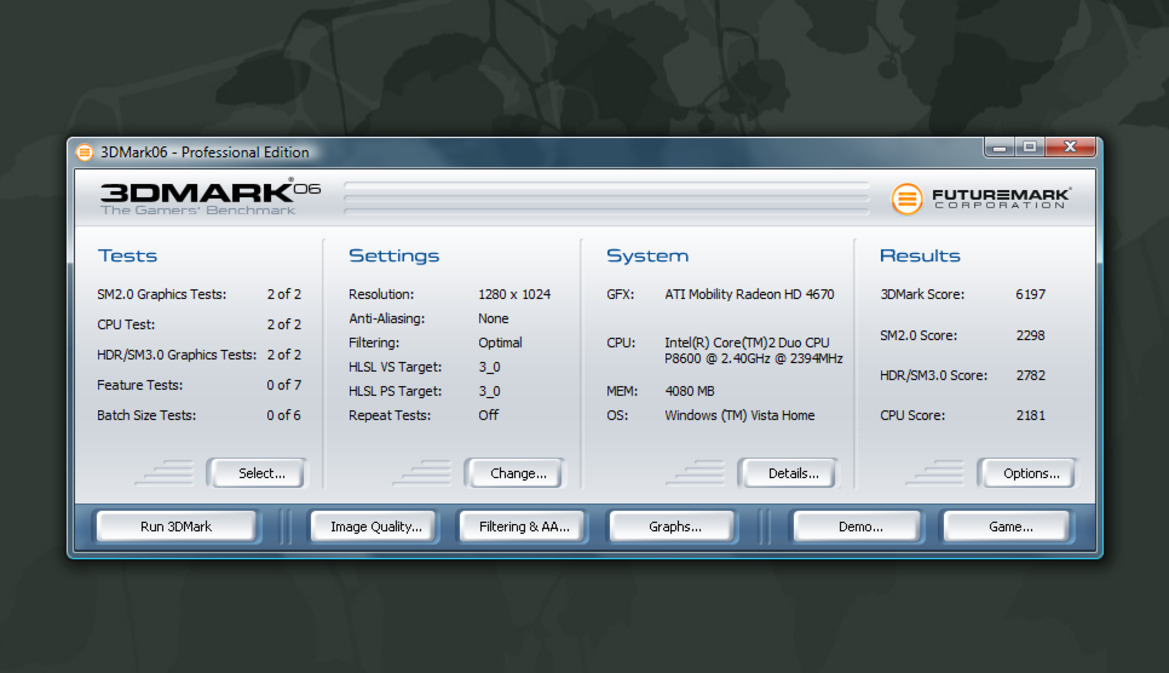Screen dimensions: 1169x673
Task: Click the "1280 x 1024" resolution value
Action: point(514,294)
